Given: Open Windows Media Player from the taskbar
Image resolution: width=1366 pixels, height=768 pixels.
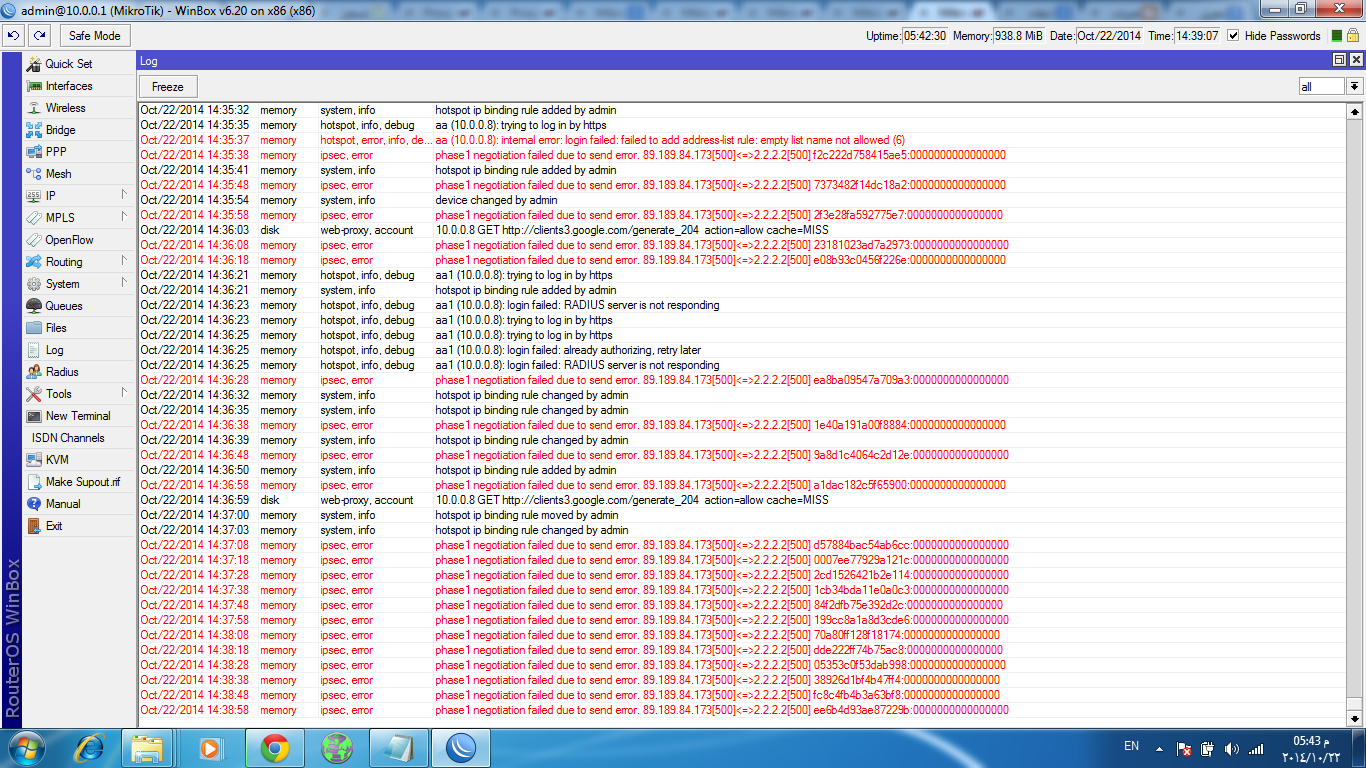Looking at the screenshot, I should [210, 747].
